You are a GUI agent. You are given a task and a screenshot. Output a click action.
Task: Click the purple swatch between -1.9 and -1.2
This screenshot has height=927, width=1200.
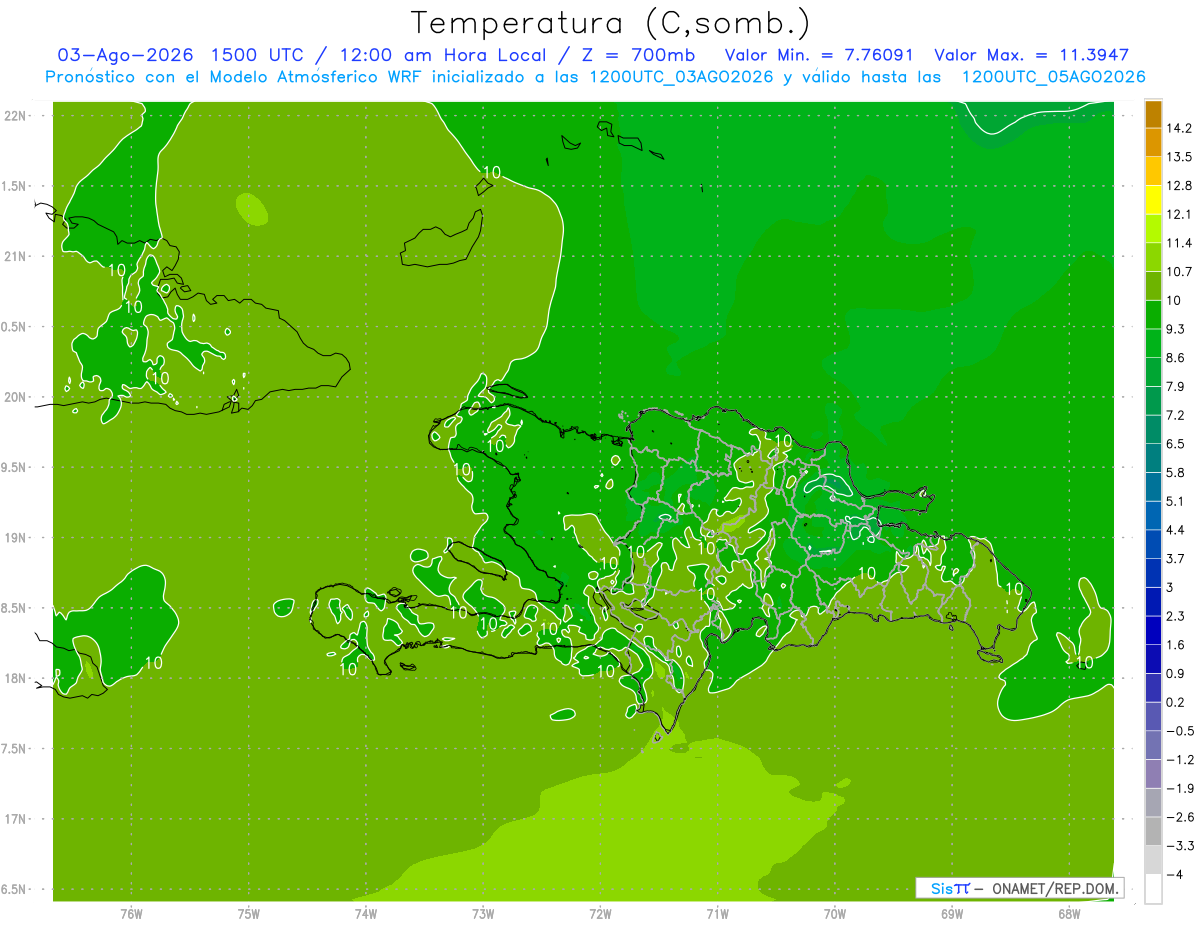(1153, 774)
